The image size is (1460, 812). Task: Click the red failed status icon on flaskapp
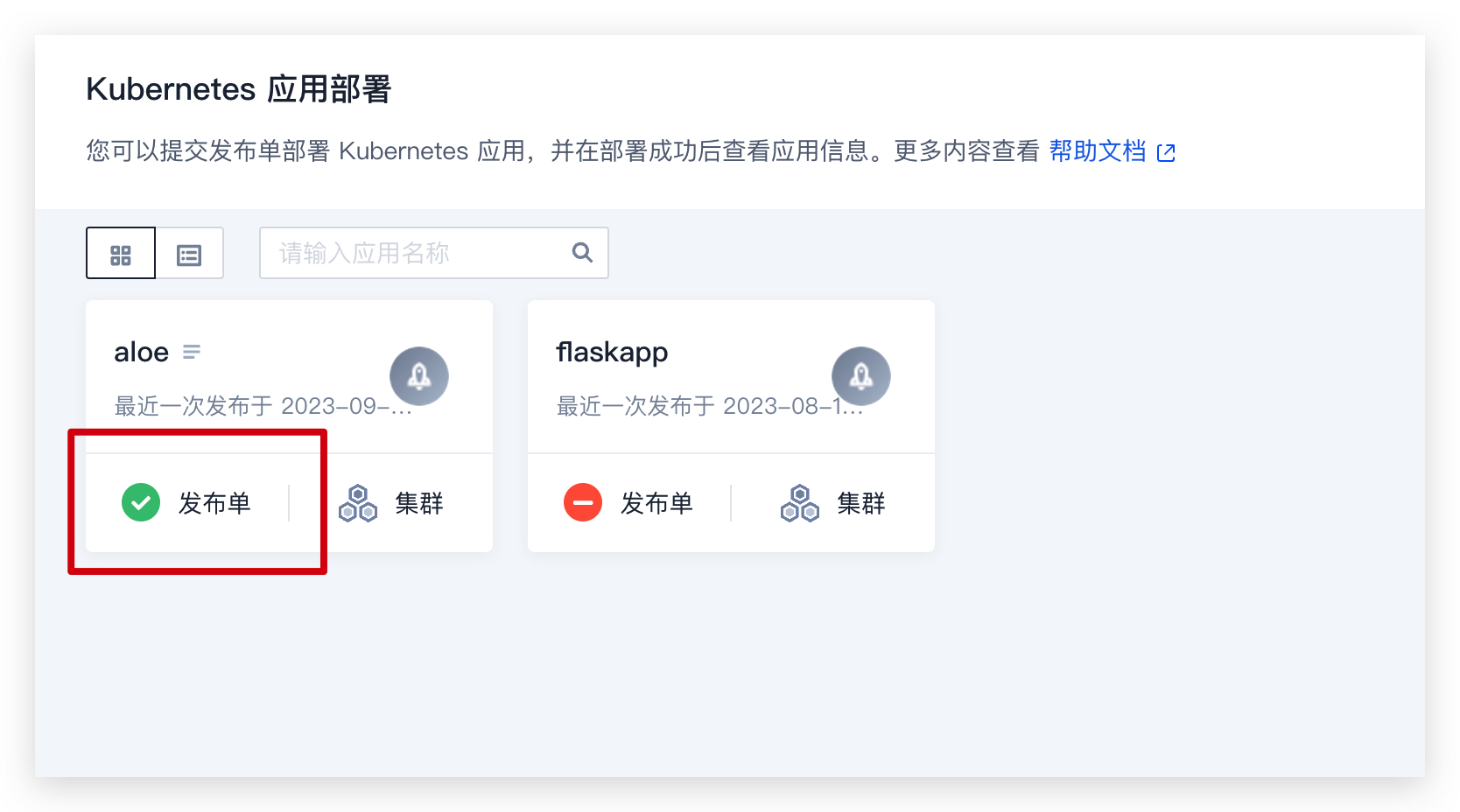coord(583,502)
